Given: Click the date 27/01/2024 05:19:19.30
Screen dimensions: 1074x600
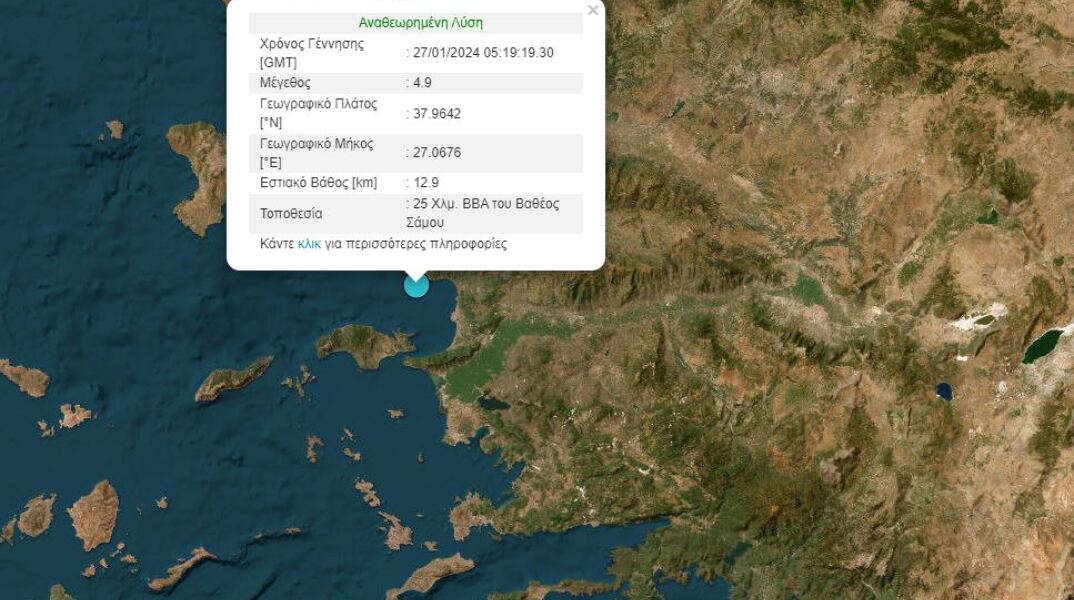Looking at the screenshot, I should click(x=483, y=53).
